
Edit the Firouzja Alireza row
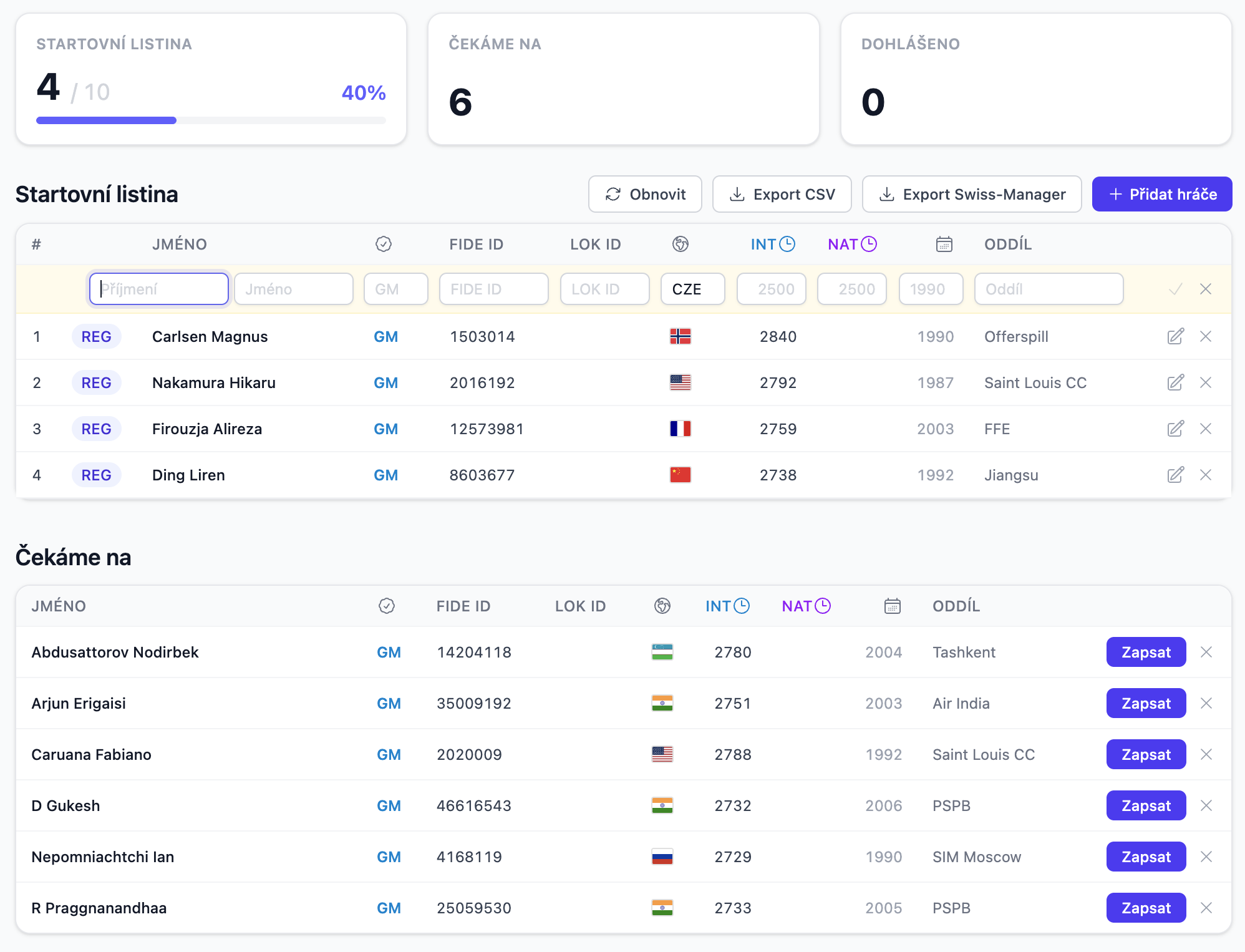[1175, 429]
